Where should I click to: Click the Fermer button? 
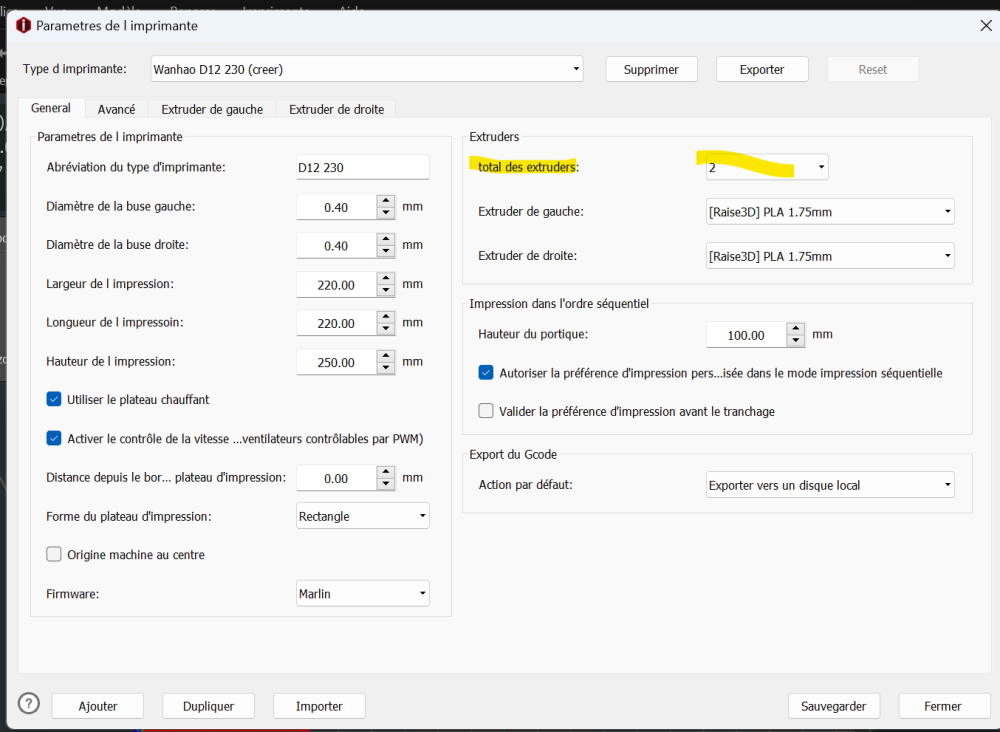pos(943,706)
